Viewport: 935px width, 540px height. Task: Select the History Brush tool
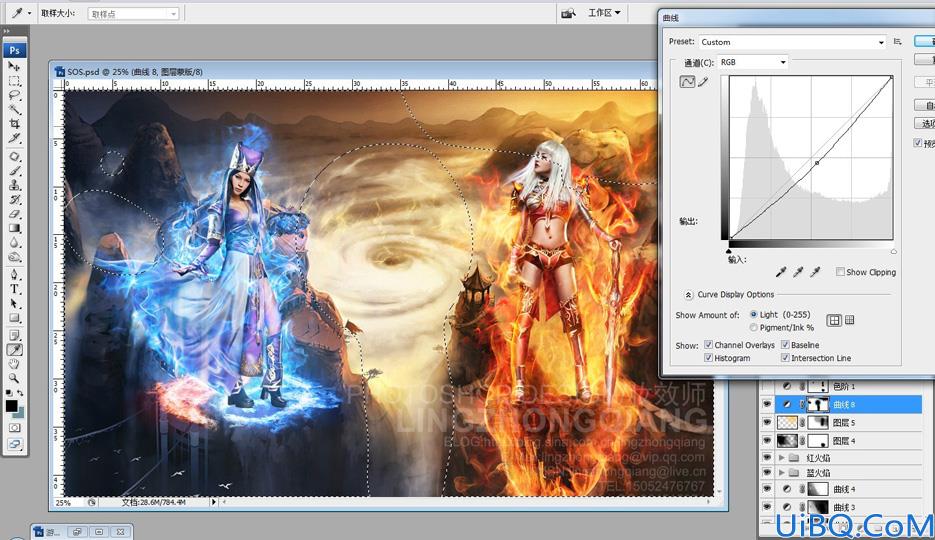pos(14,200)
